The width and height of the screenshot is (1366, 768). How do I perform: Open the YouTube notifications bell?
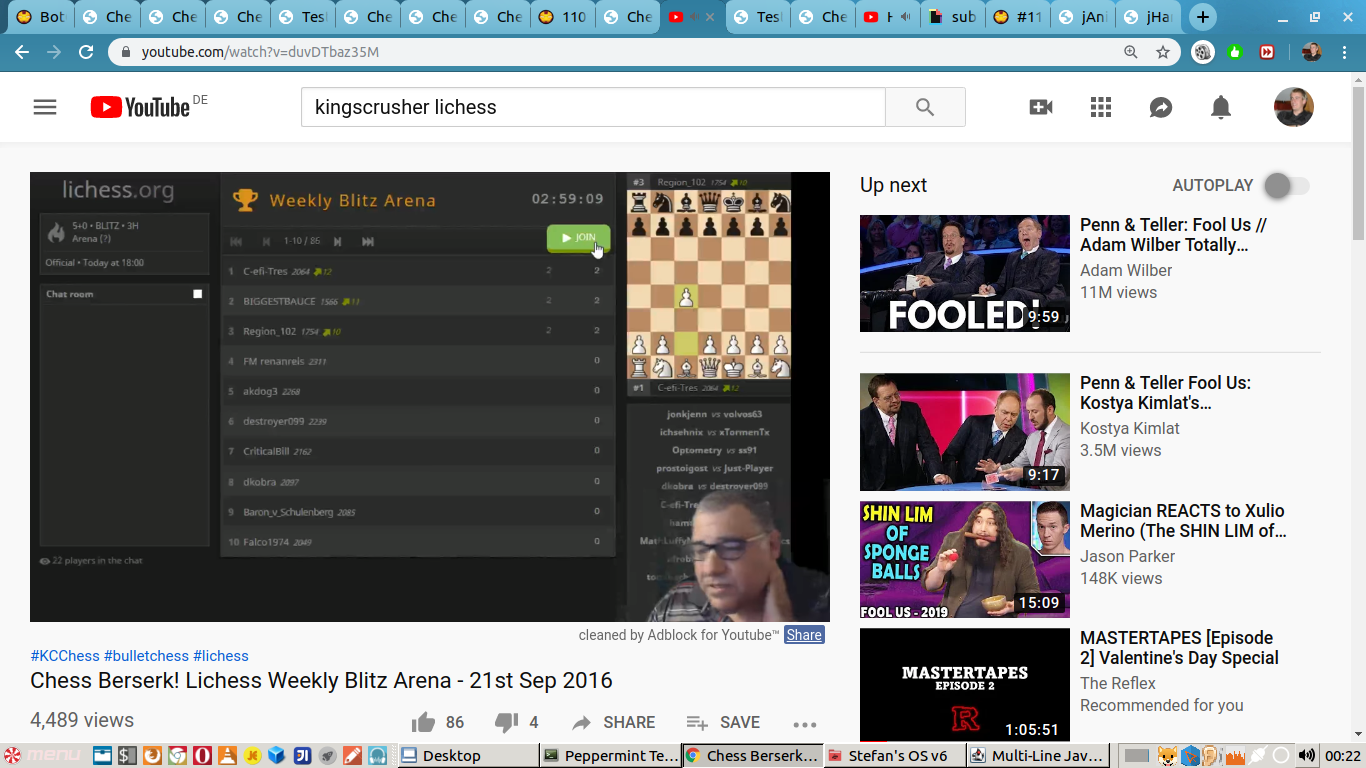coord(1221,107)
